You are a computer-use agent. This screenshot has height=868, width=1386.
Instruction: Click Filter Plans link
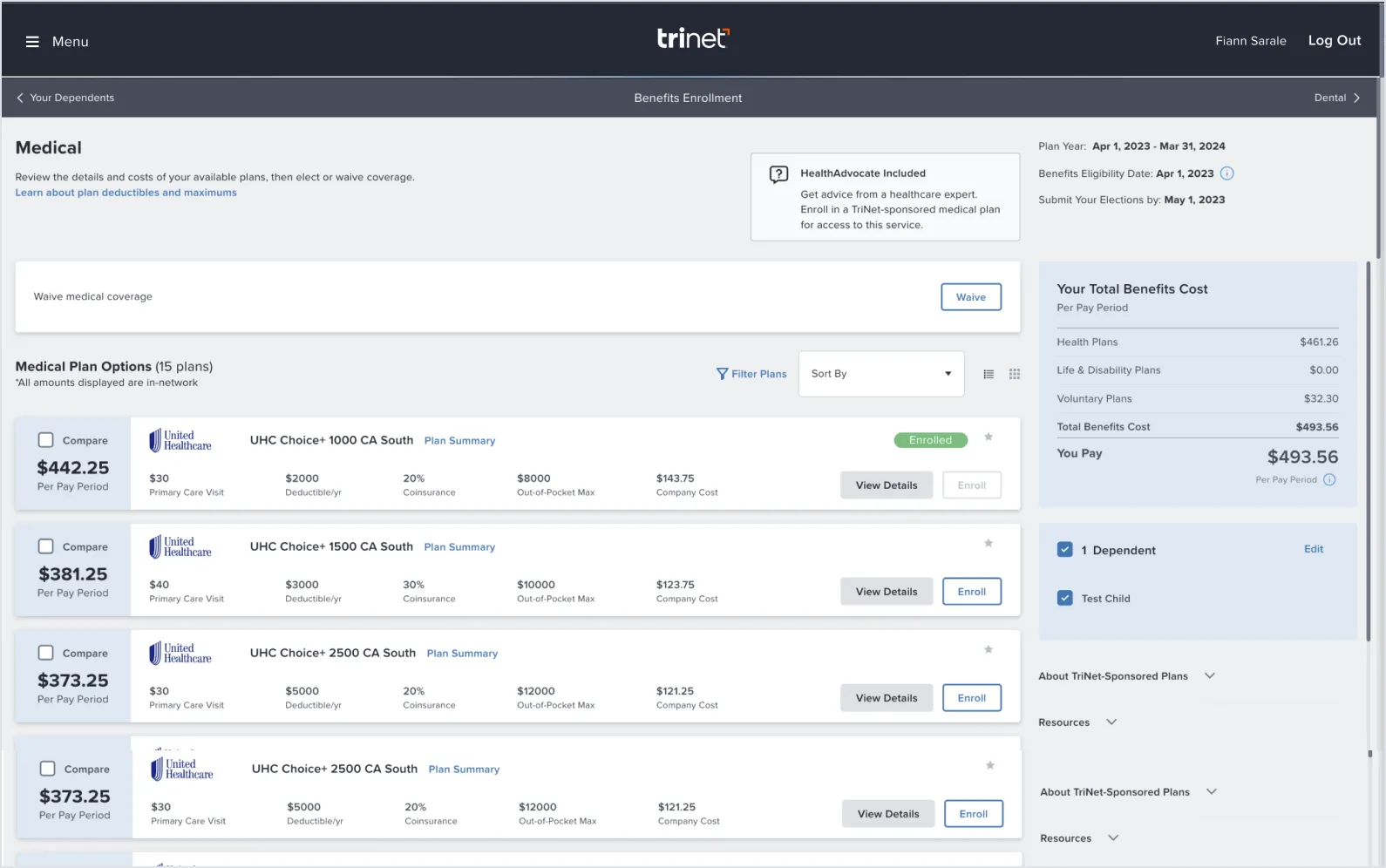point(759,374)
